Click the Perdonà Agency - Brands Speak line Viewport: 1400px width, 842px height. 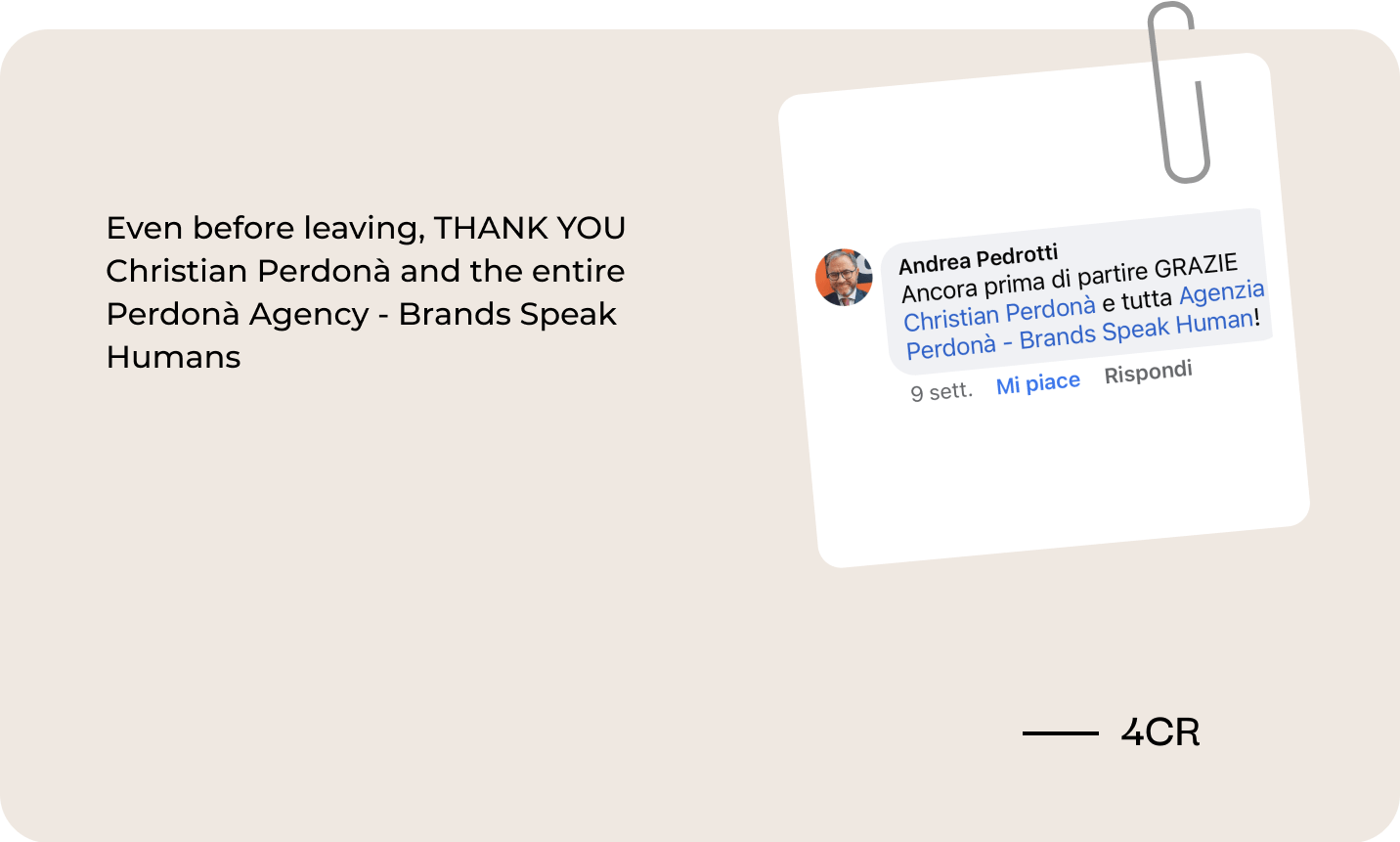(361, 314)
